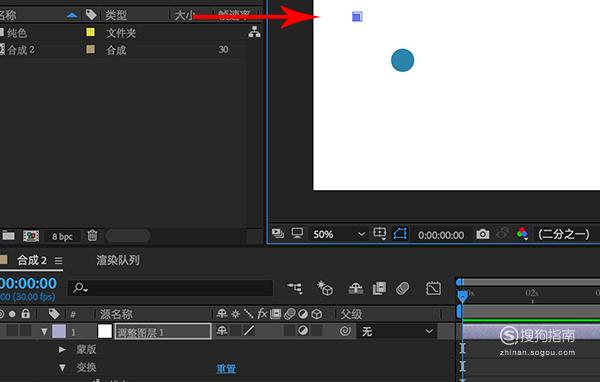Enable motion blur for the composition

(403, 288)
